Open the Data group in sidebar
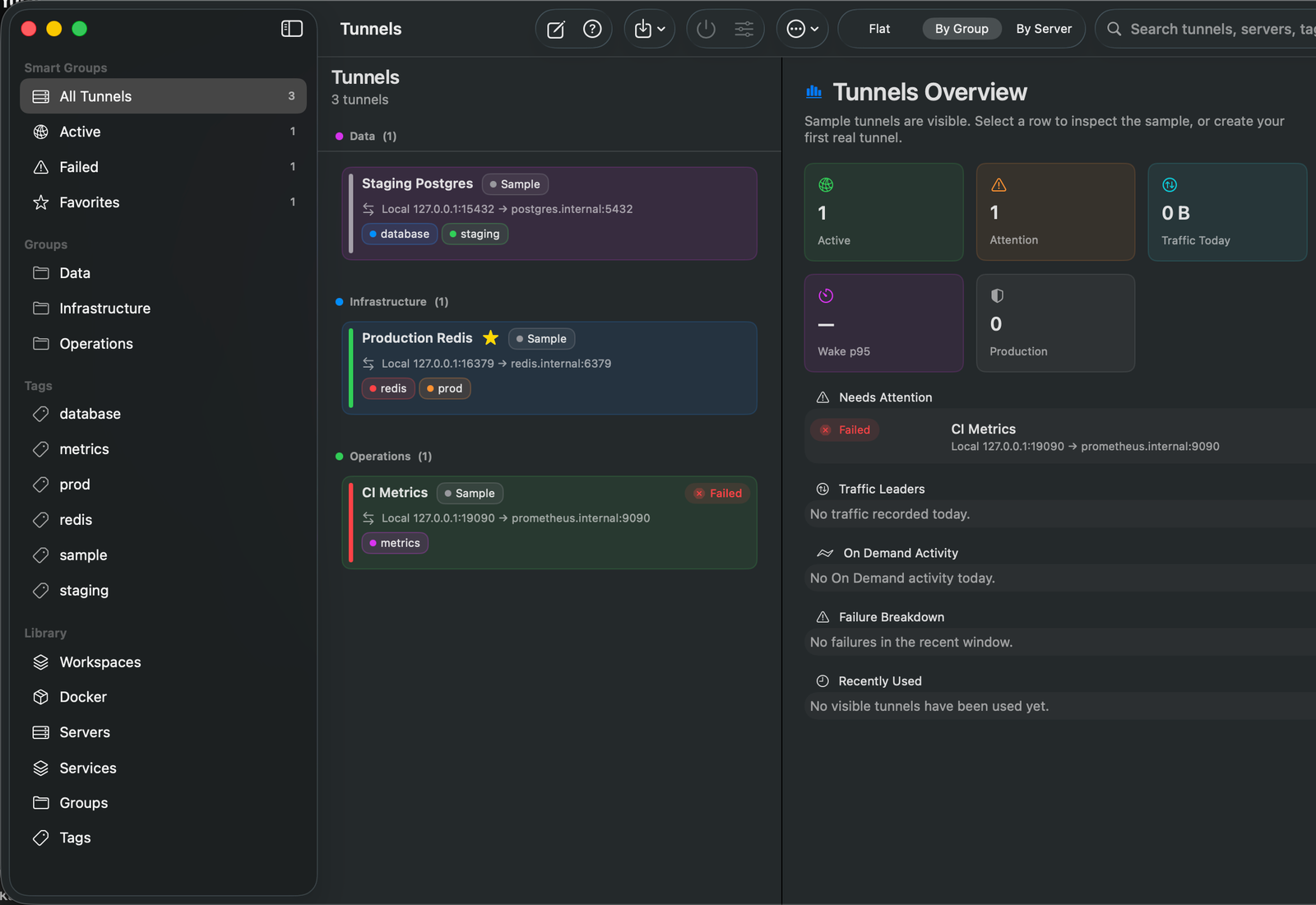Screen dimensions: 1316x905 tap(163, 273)
